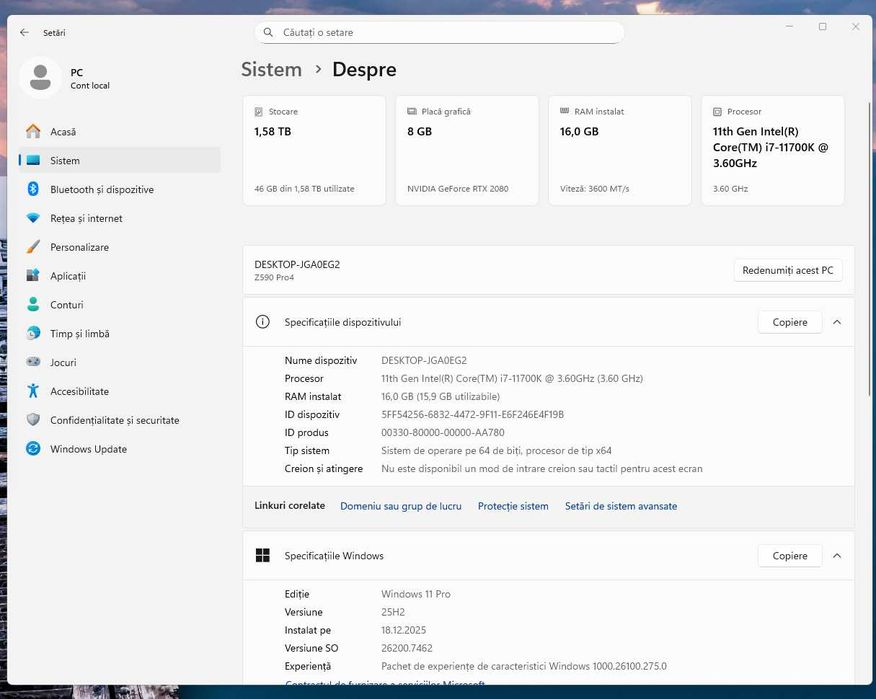Click the Conturi person icon
The width and height of the screenshot is (876, 699).
click(33, 305)
